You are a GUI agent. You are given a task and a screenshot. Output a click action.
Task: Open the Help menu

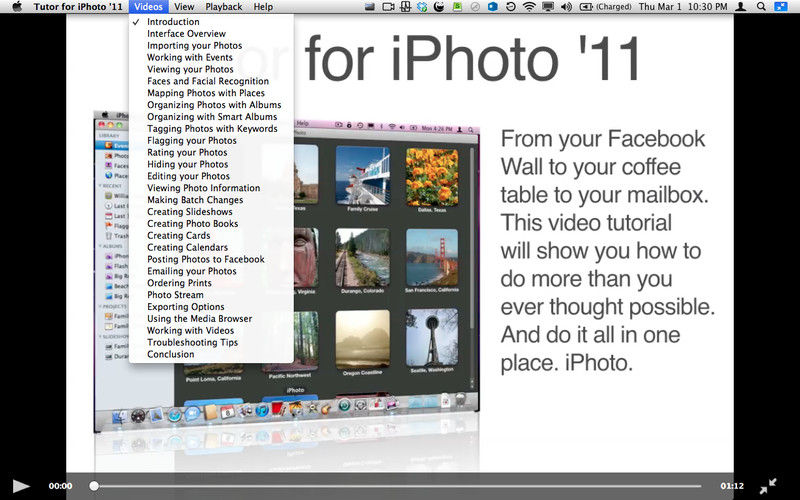click(x=263, y=7)
